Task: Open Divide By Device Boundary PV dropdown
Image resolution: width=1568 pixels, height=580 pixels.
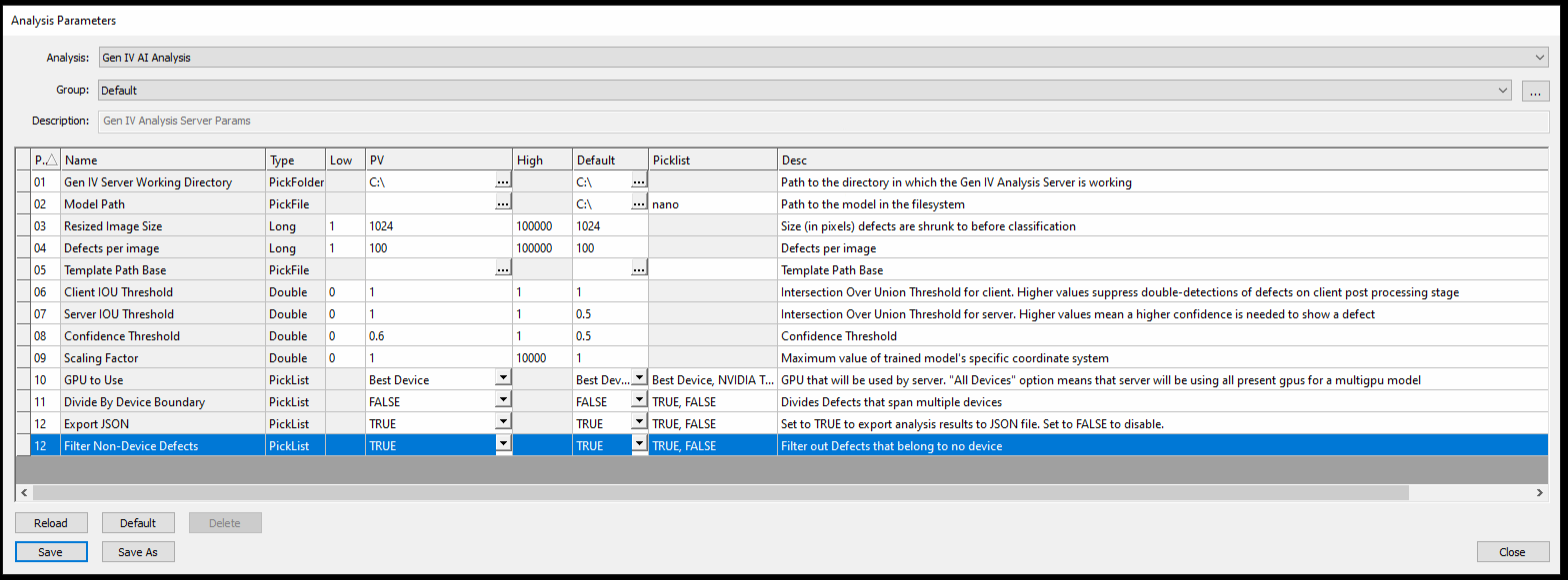Action: [504, 402]
